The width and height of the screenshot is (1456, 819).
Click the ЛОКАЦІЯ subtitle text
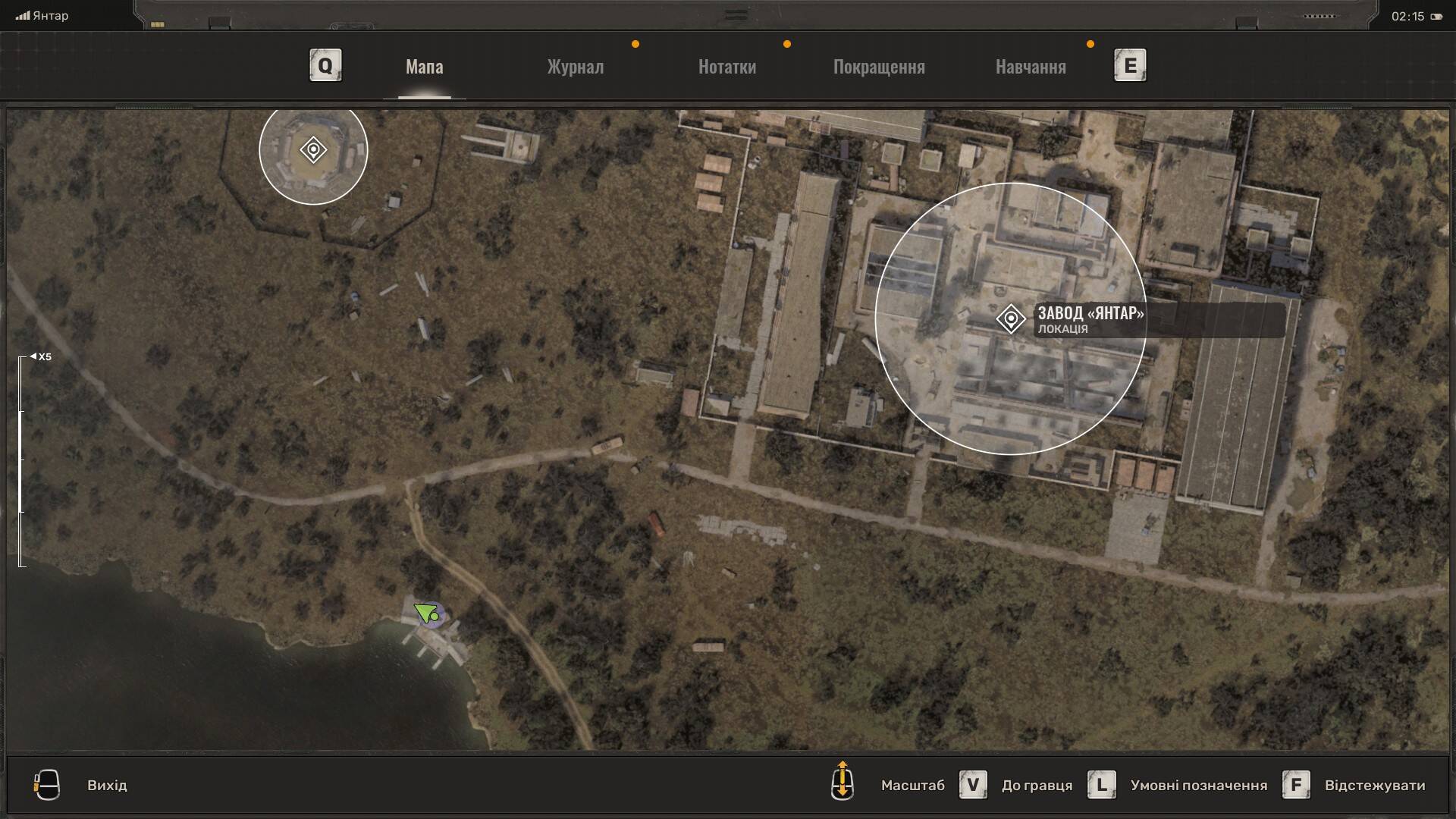[1062, 329]
